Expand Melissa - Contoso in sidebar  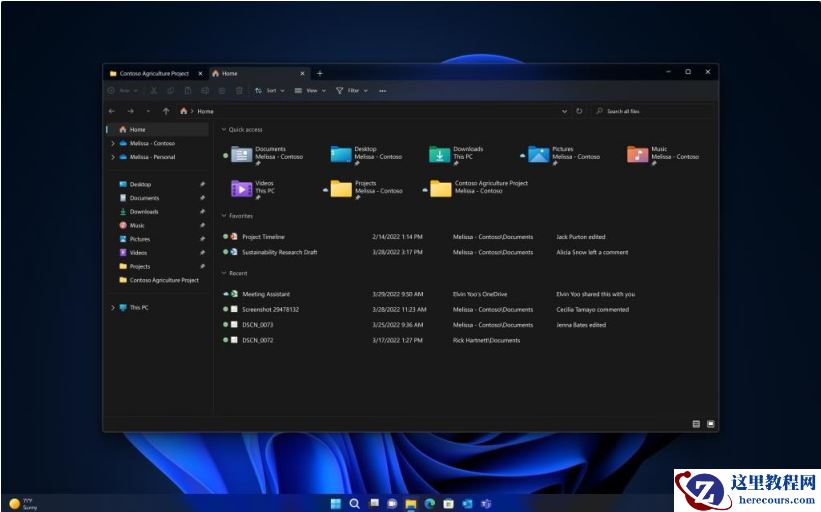click(x=112, y=143)
